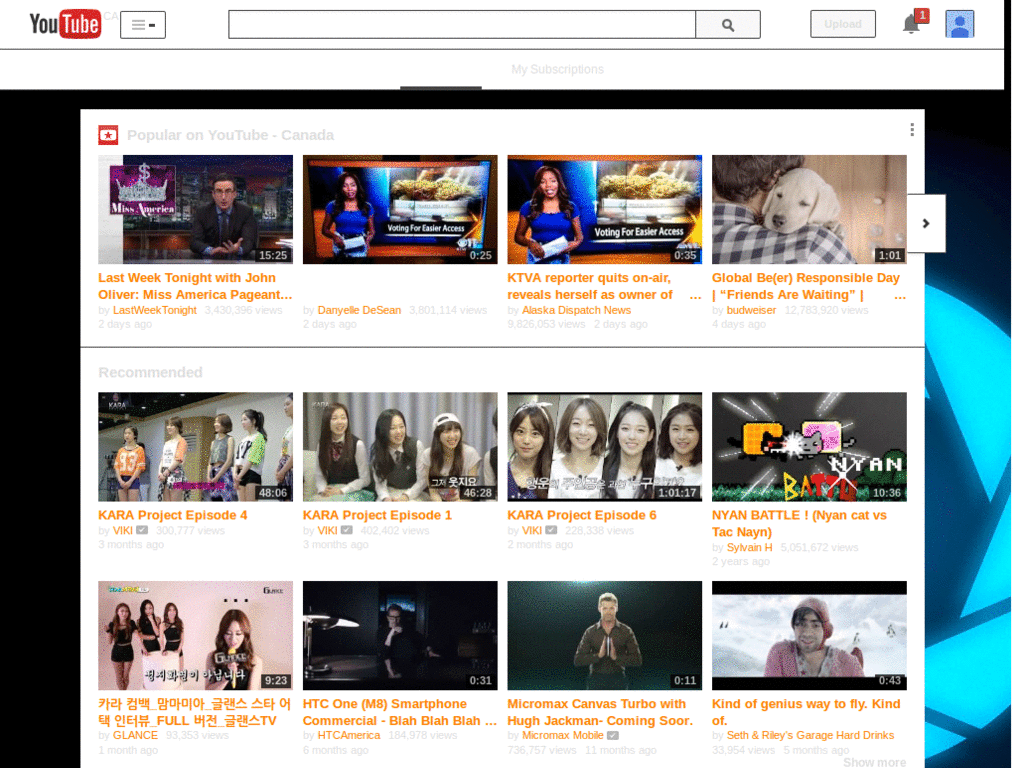The width and height of the screenshot is (1024, 768).
Task: Visit Micromax Mobile channel
Action: pyautogui.click(x=563, y=735)
